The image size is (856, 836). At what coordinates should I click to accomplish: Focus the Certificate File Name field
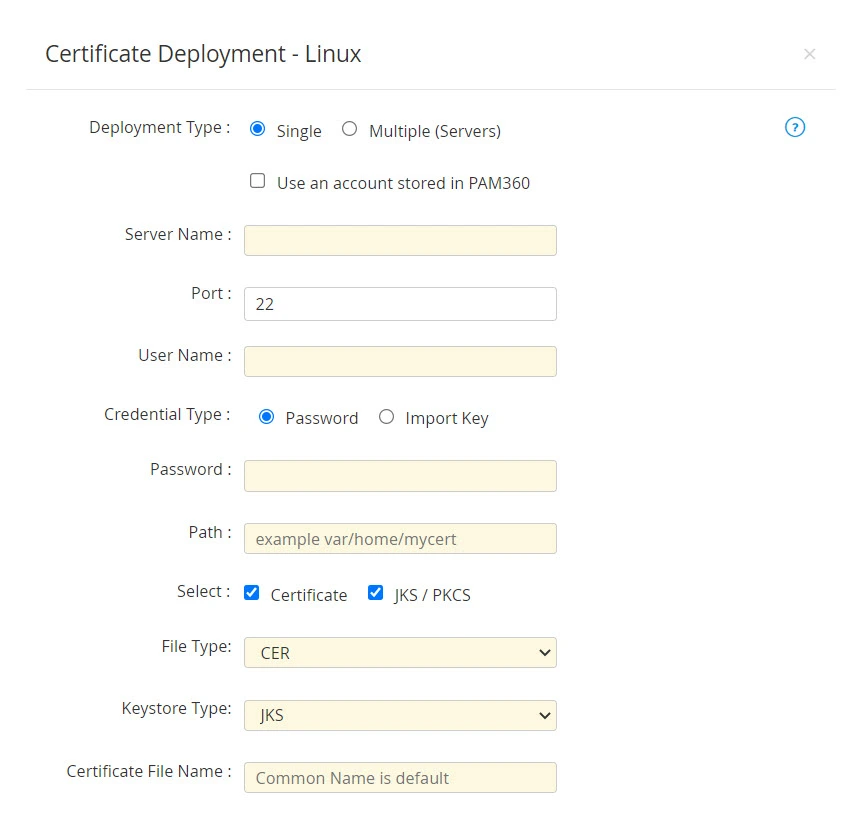coord(400,777)
